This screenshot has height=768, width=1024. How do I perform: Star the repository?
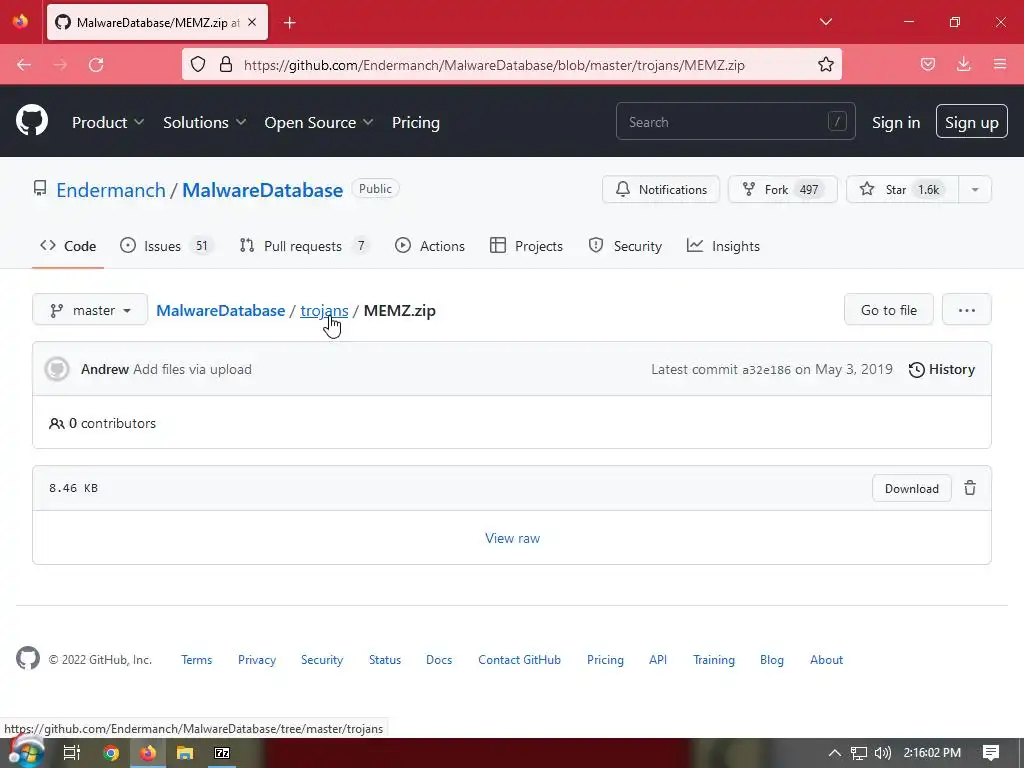point(903,189)
